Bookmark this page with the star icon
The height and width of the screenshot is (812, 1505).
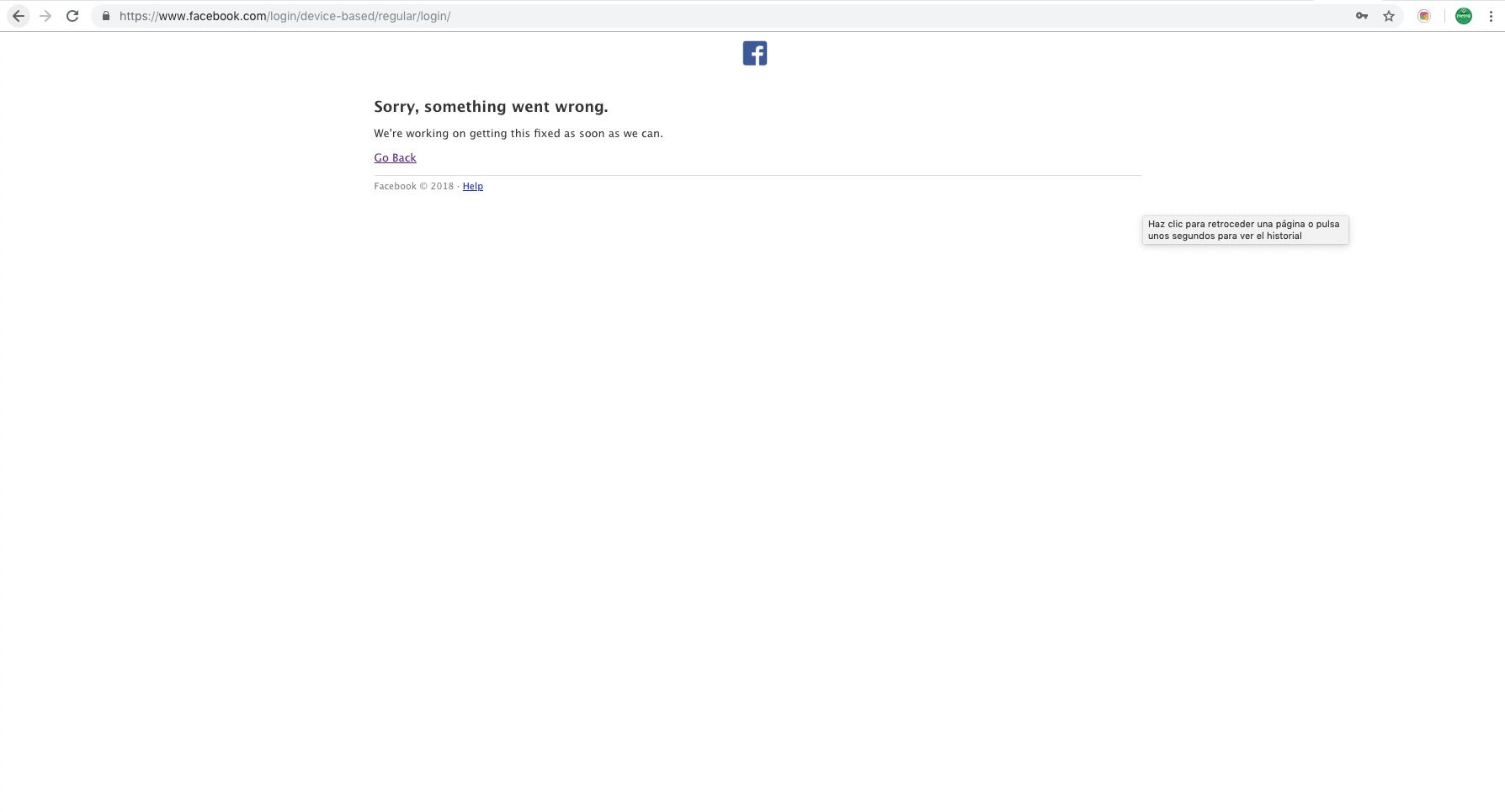(x=1389, y=16)
